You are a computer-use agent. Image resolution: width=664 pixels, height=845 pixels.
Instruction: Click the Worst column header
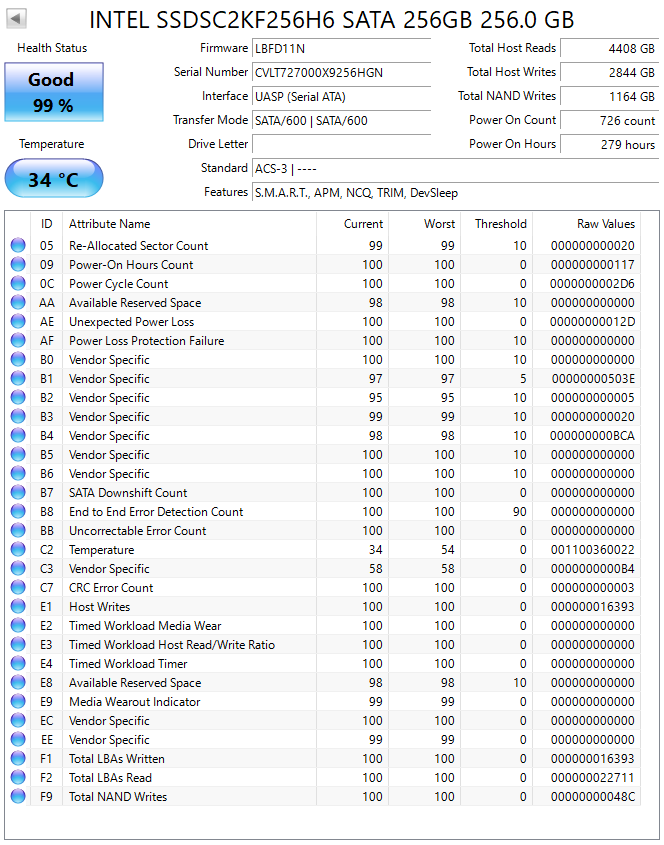click(x=425, y=224)
